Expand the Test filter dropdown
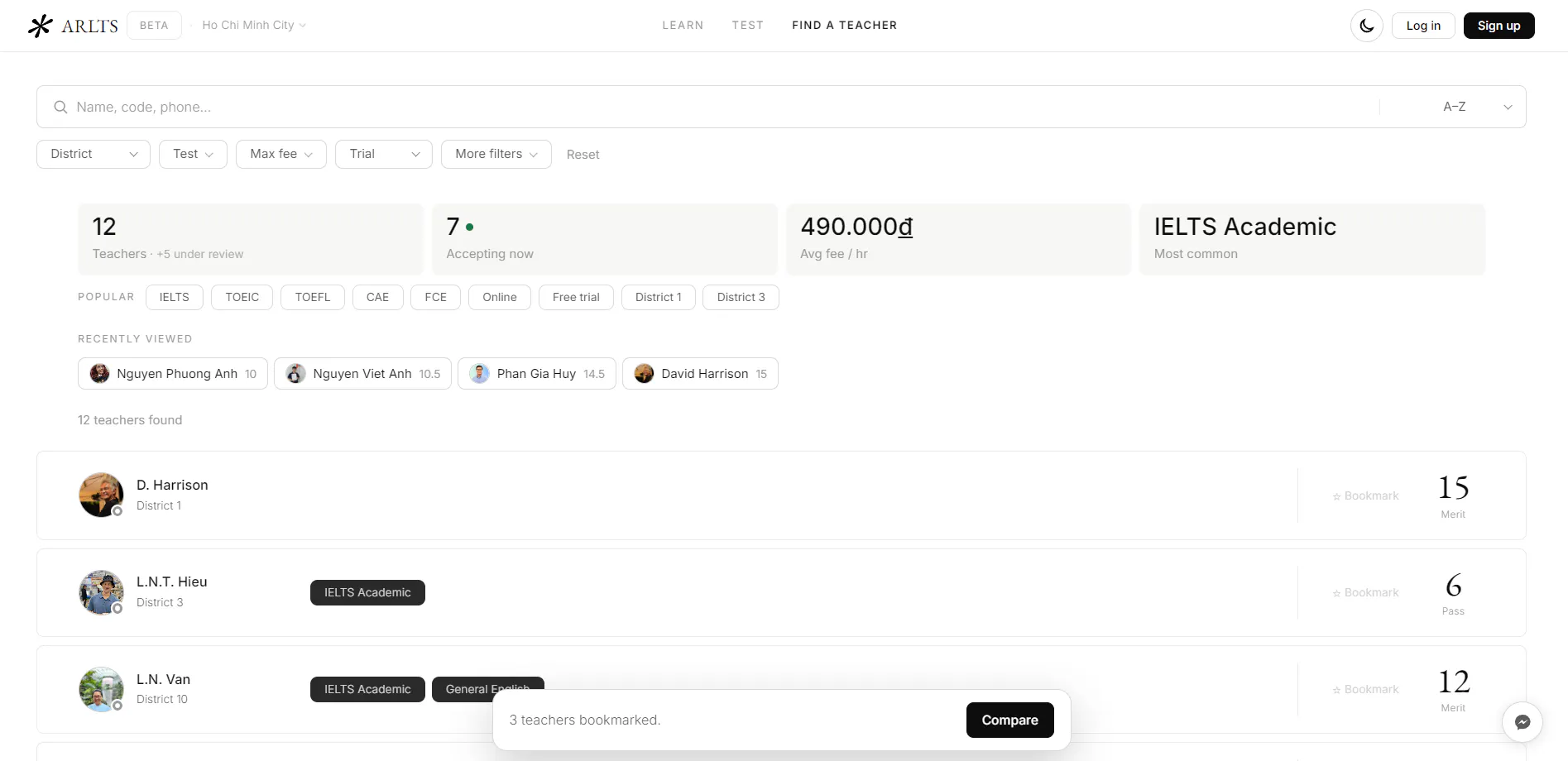The image size is (1568, 761). pos(194,154)
